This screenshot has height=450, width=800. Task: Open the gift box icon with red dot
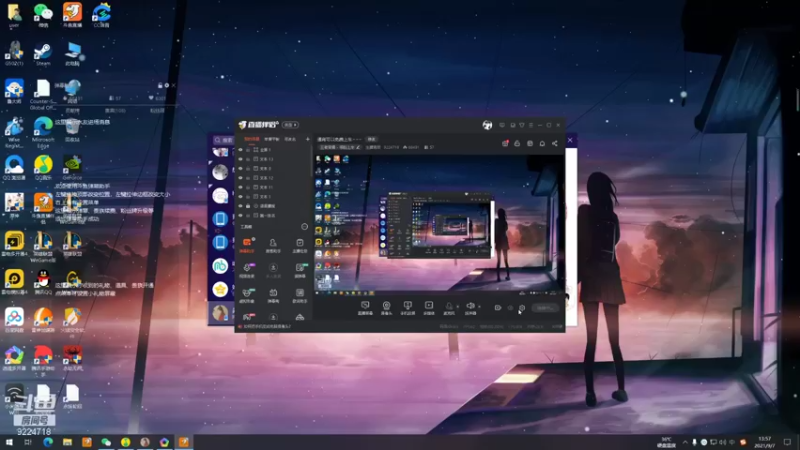[505, 143]
